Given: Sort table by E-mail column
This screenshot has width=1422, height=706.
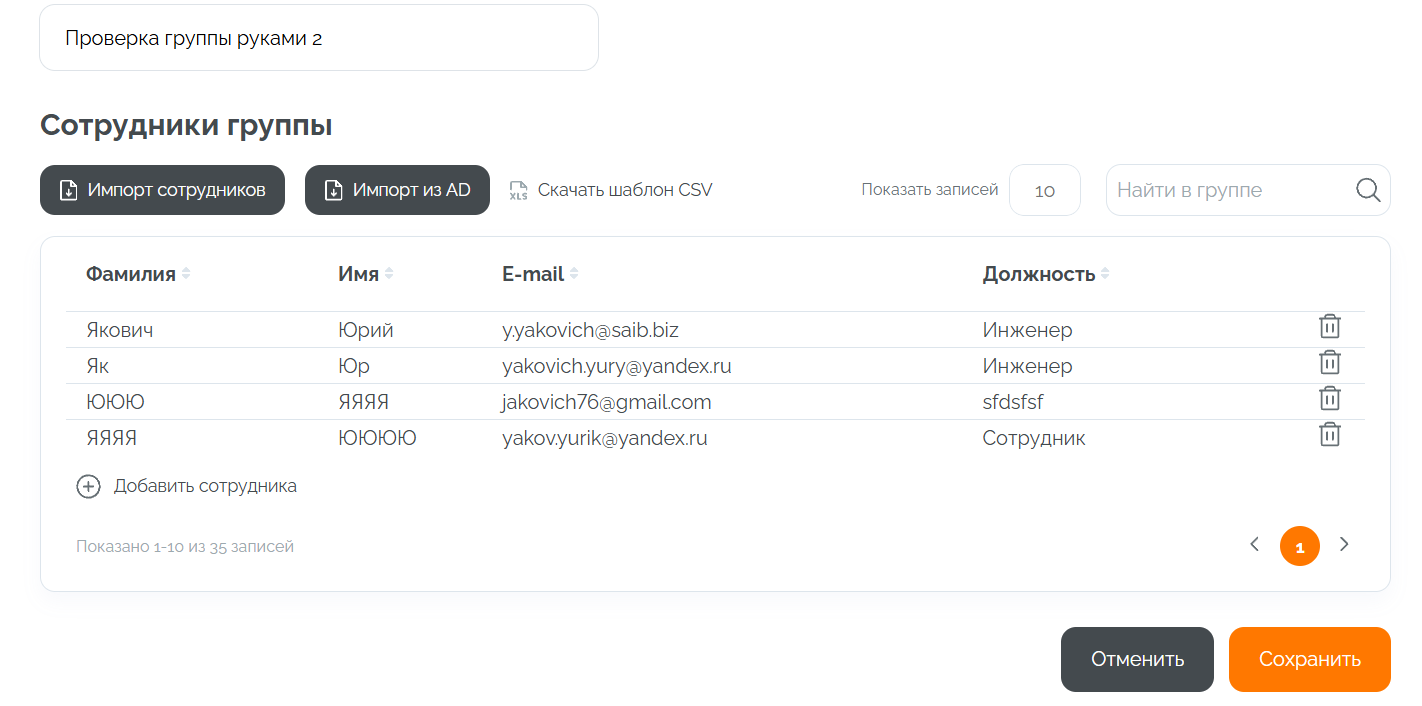Looking at the screenshot, I should 573,274.
